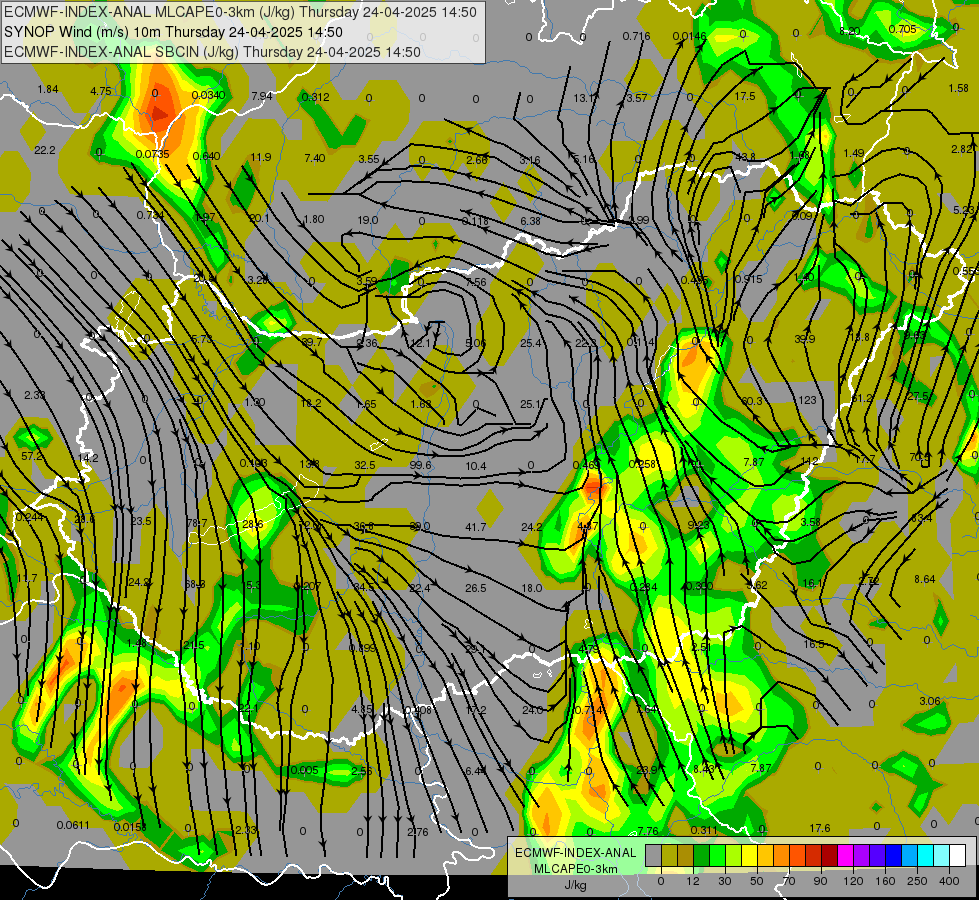Click the map value 1.58
This screenshot has height=900, width=979.
click(x=958, y=88)
